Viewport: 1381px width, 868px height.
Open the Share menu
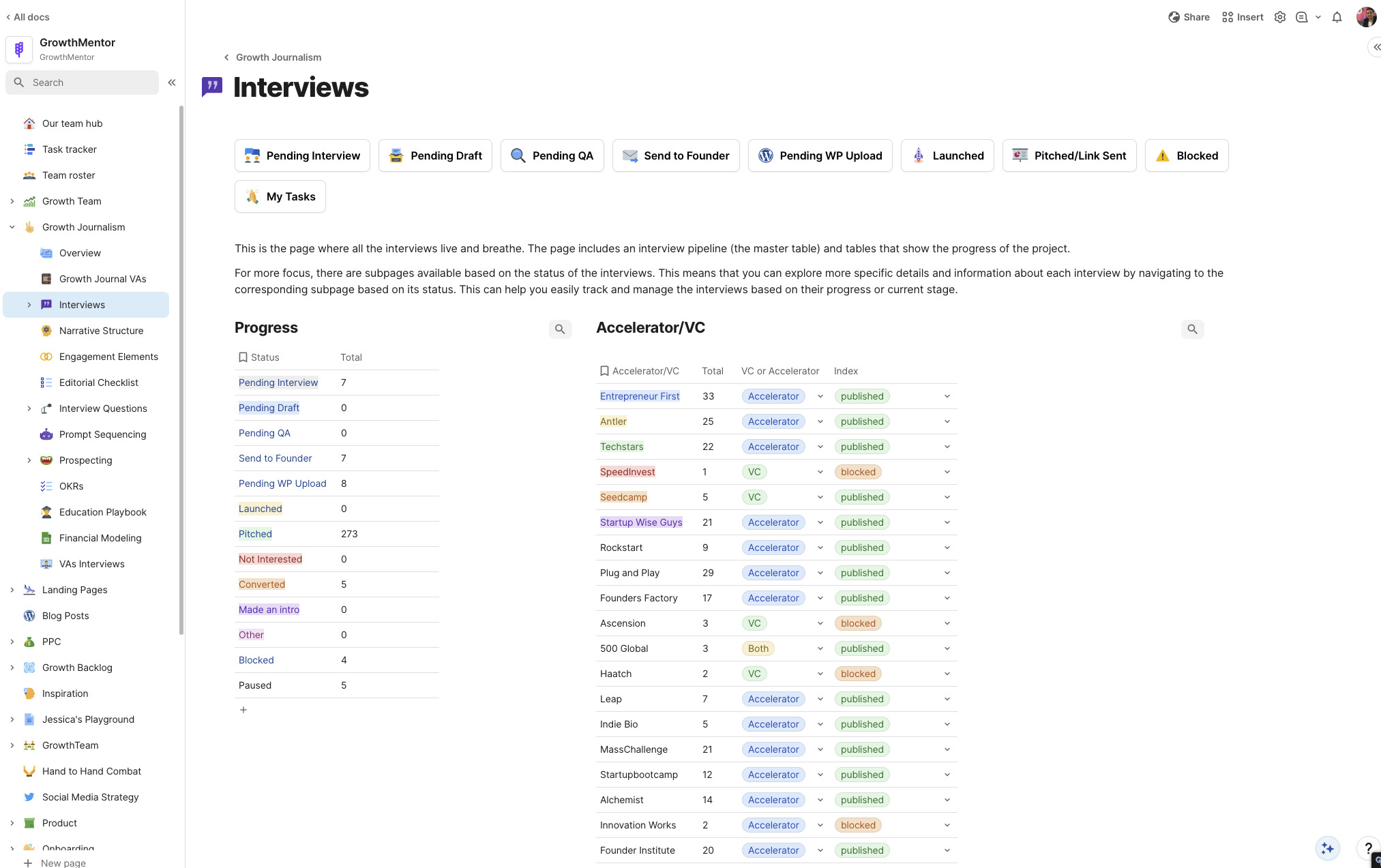[x=1189, y=17]
